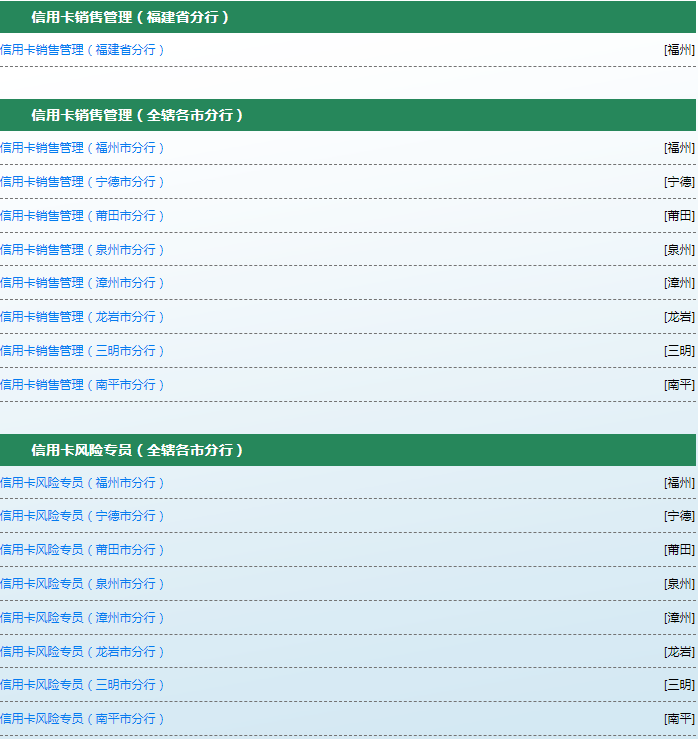Open 信用卡风险专员（三明市分行）posting
698x739 pixels.
82,685
